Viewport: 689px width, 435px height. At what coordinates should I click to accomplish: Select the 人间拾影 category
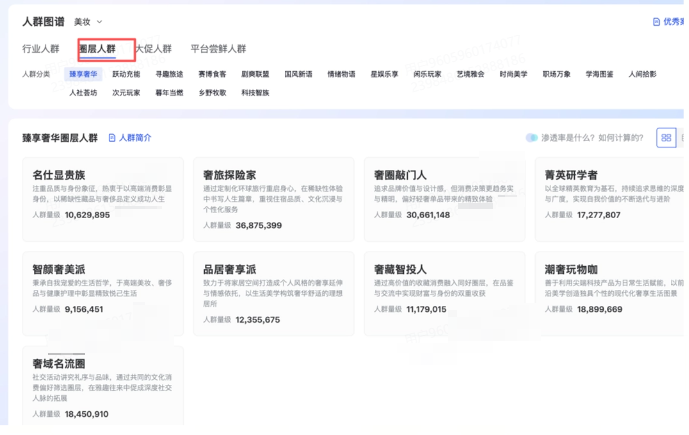click(x=642, y=74)
